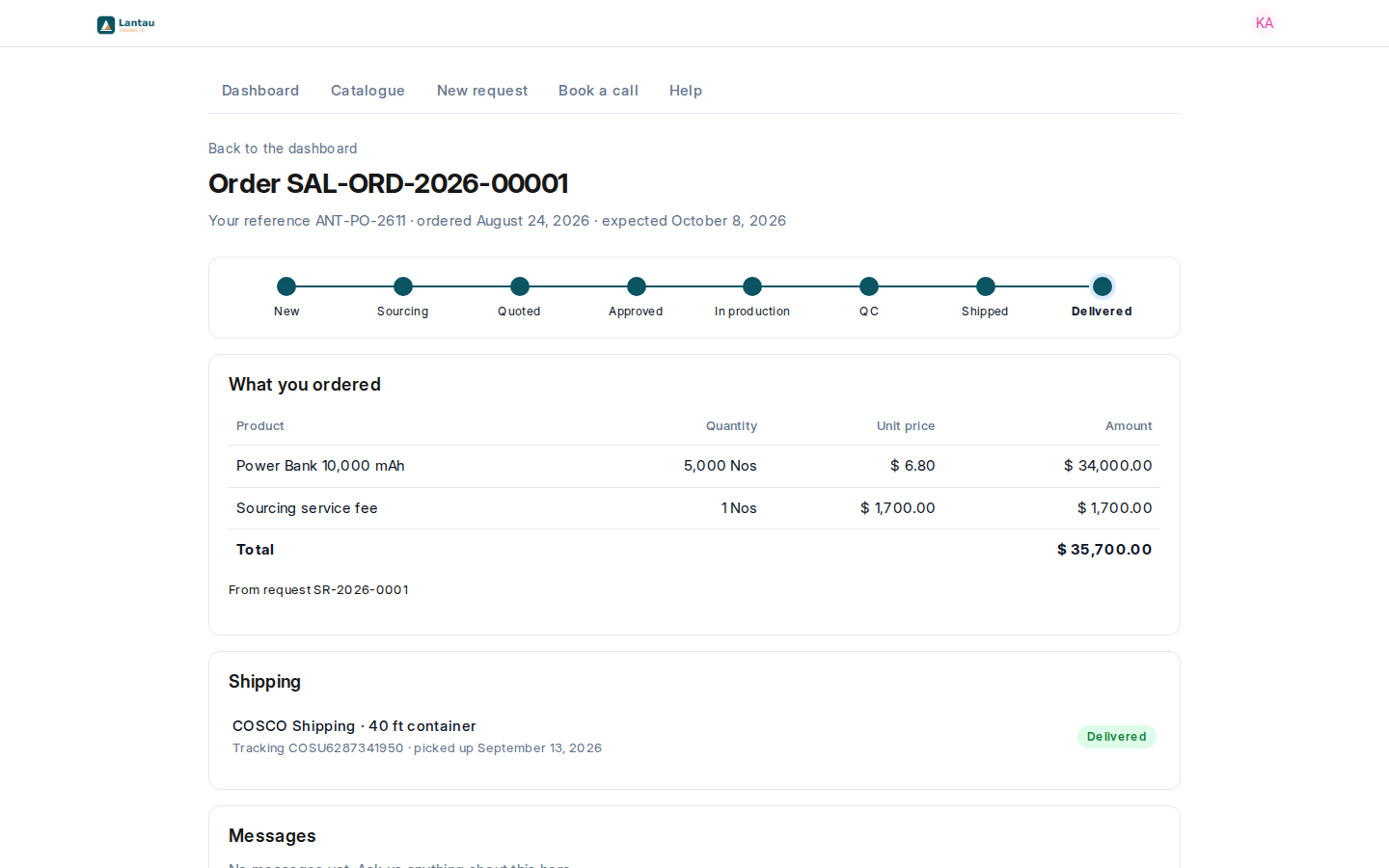Image resolution: width=1389 pixels, height=868 pixels.
Task: Click the Delivered shipping status badge
Action: pyautogui.click(x=1116, y=737)
